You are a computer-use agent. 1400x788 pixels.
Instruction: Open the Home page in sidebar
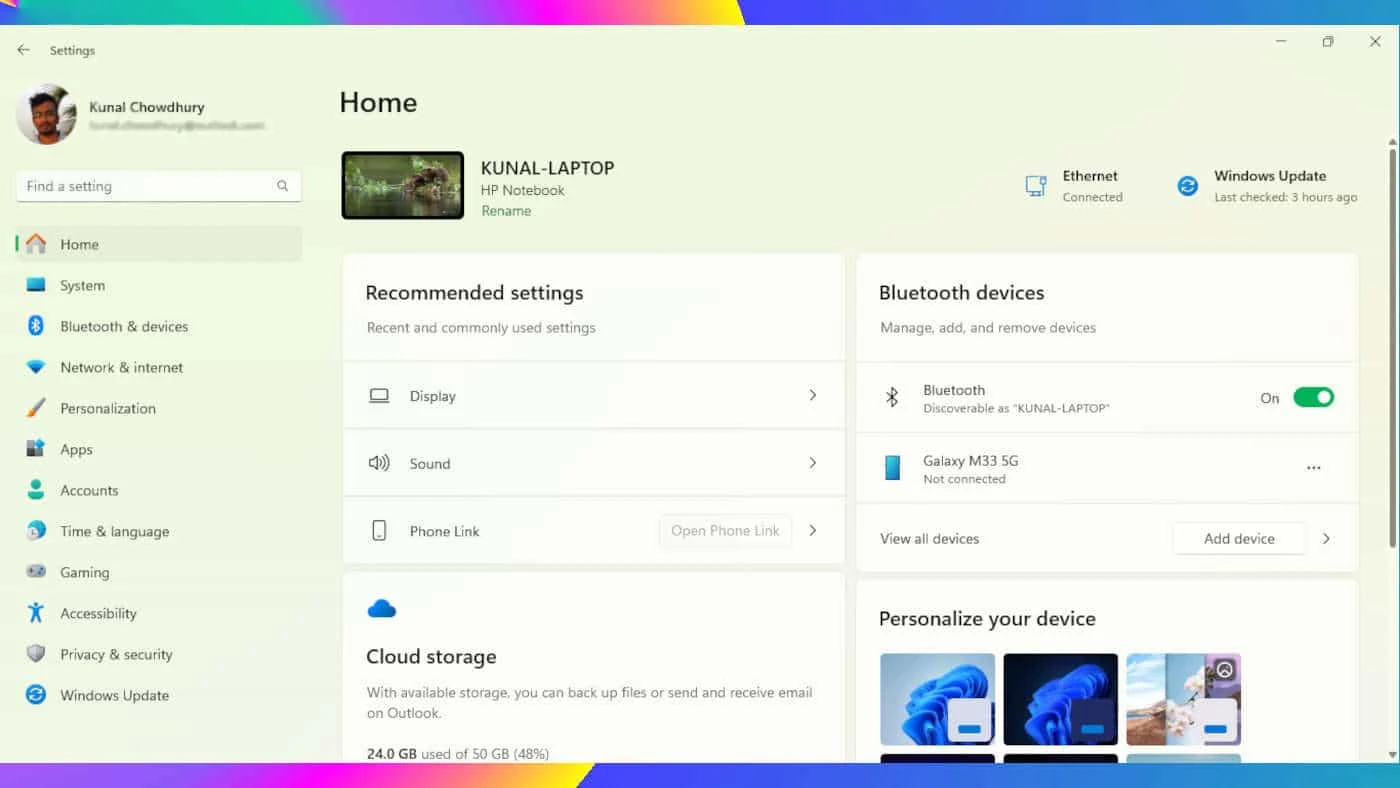point(159,244)
